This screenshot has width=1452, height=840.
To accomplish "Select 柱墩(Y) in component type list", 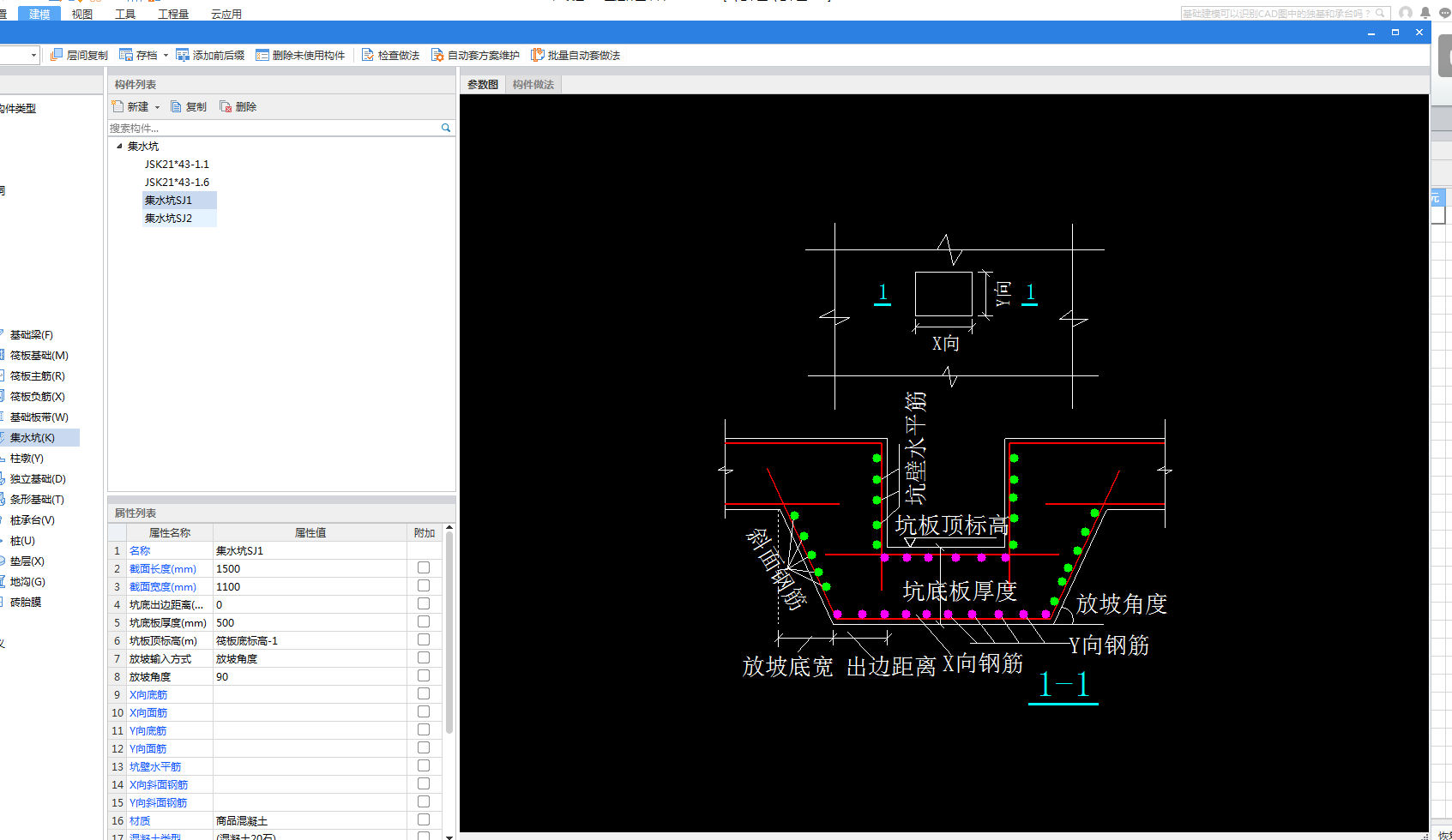I will [x=27, y=459].
